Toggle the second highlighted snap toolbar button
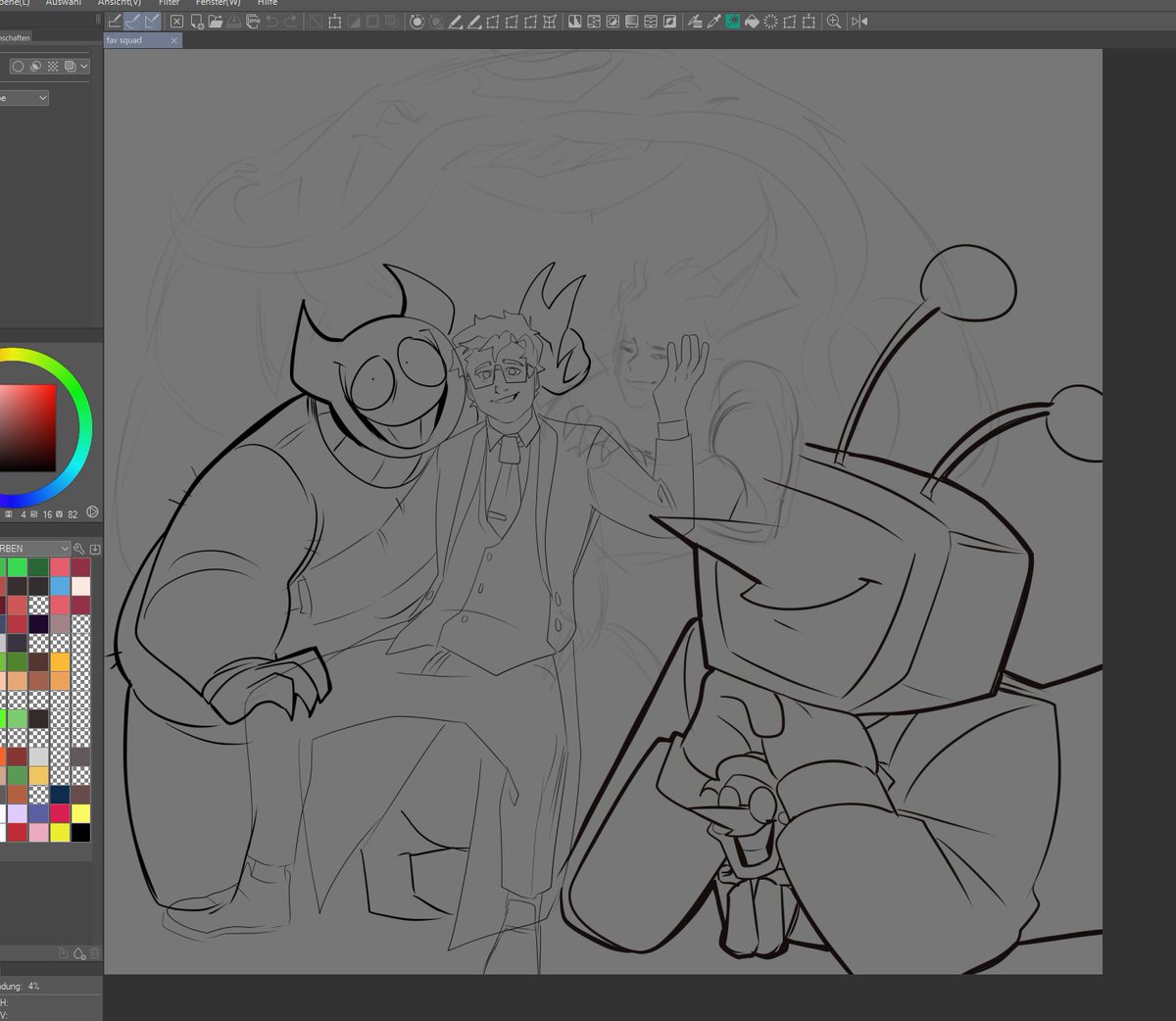Viewport: 1176px width, 1021px height. click(x=133, y=22)
